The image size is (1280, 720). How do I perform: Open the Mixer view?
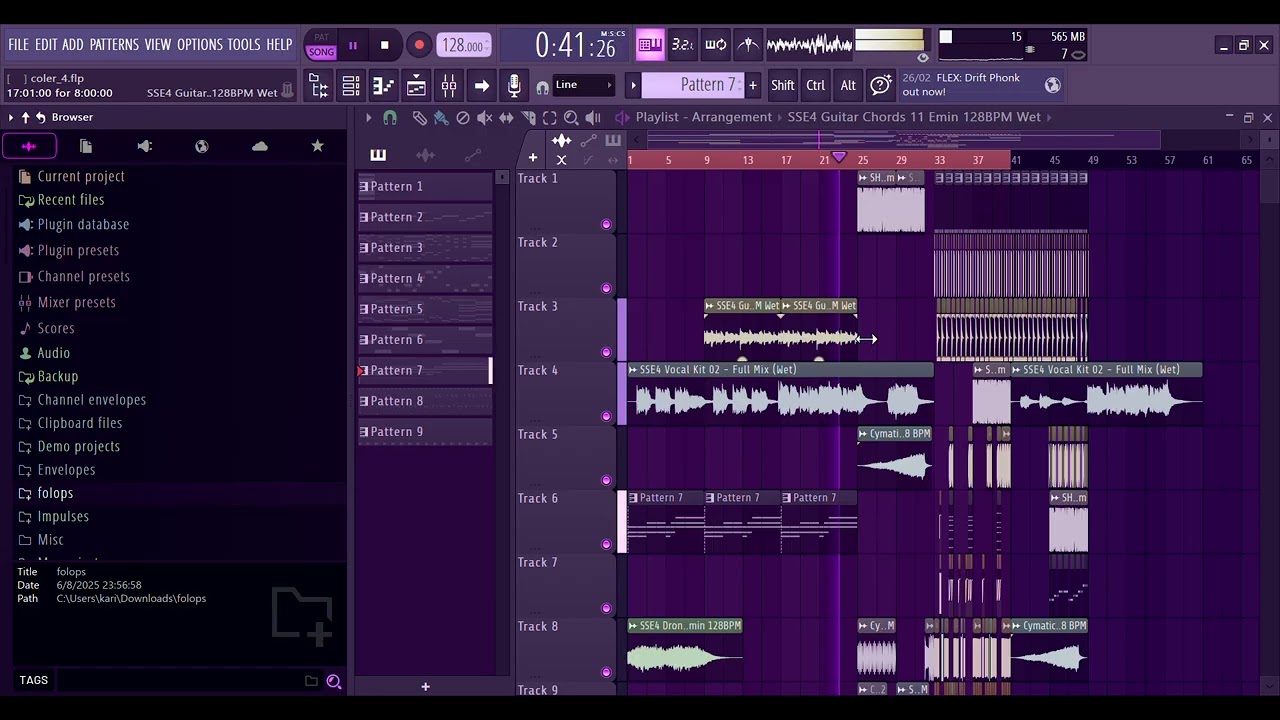(449, 86)
